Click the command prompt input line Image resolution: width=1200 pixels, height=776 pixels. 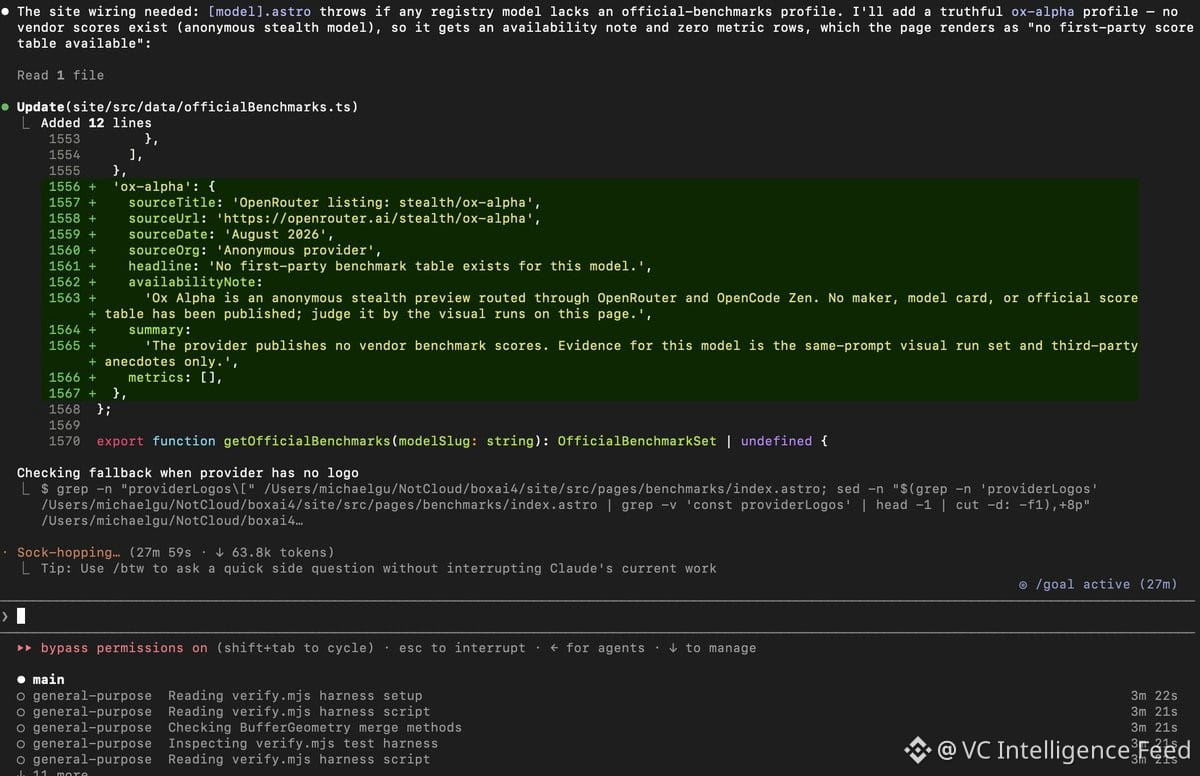click(x=600, y=616)
